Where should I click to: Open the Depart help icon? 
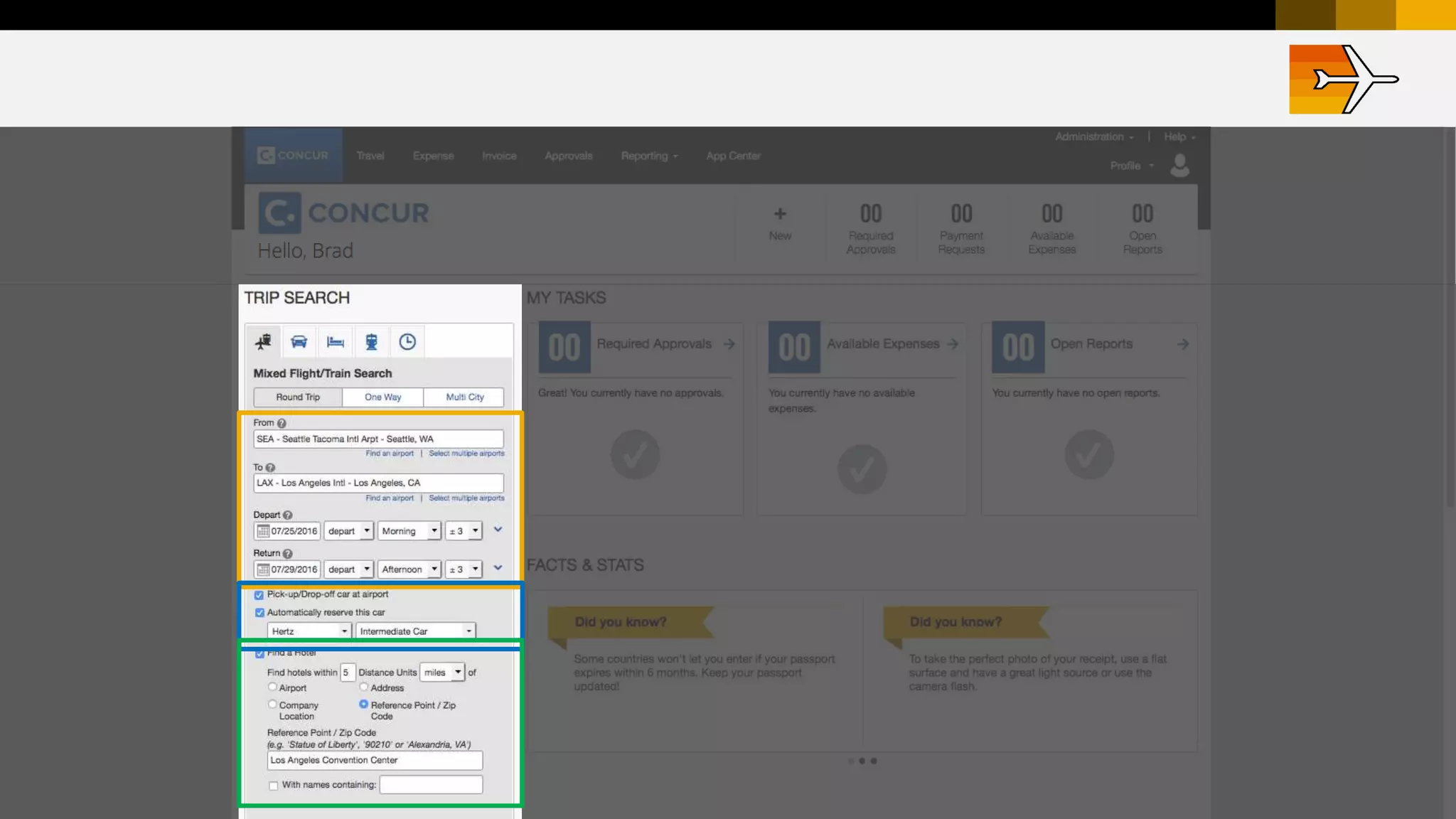tap(287, 515)
